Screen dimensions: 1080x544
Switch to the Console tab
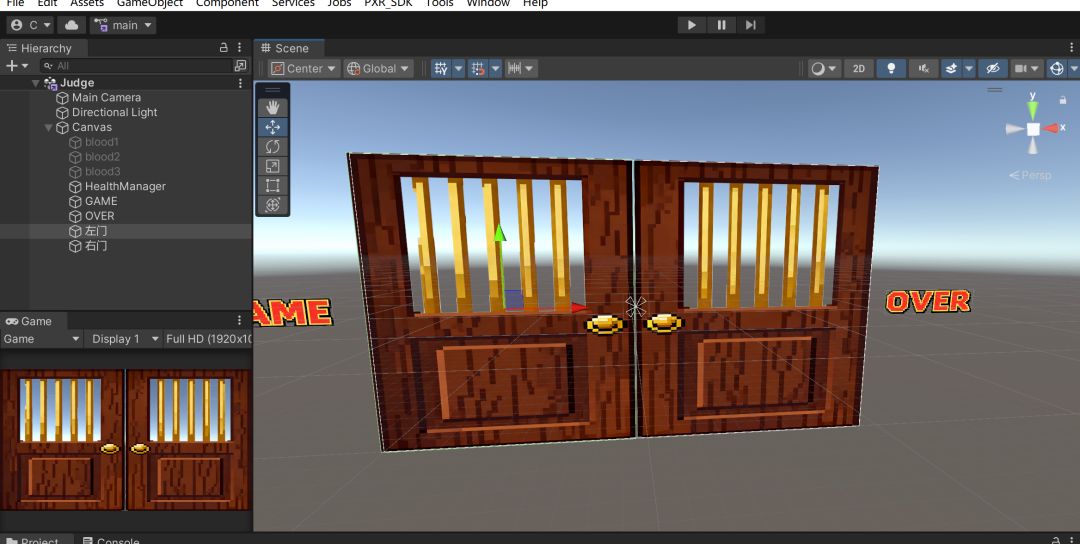click(111, 541)
